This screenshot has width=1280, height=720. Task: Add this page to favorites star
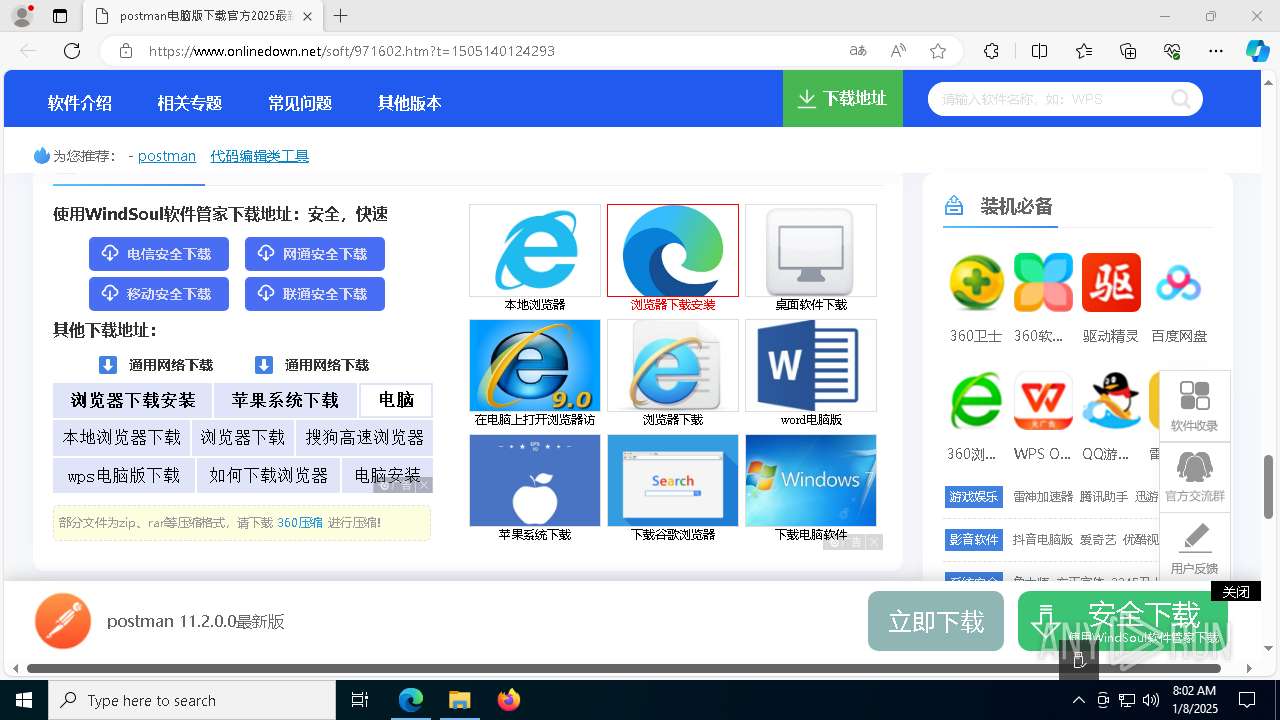[938, 51]
